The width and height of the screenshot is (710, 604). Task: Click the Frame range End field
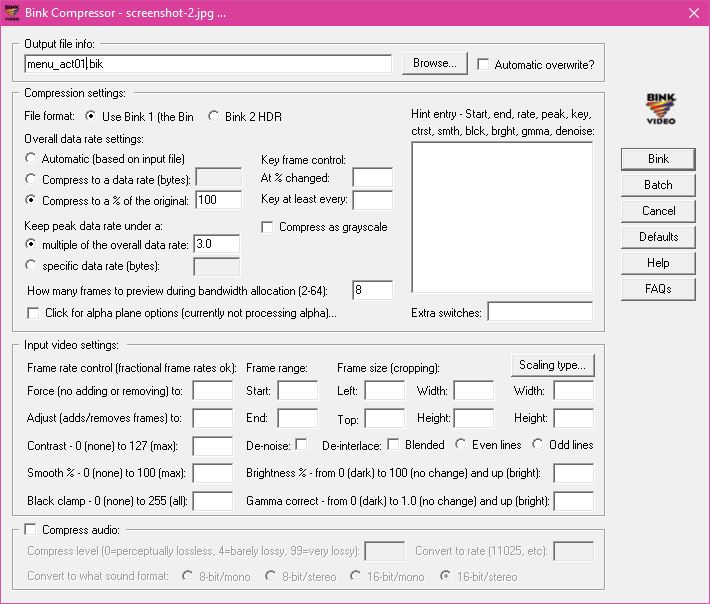click(297, 418)
